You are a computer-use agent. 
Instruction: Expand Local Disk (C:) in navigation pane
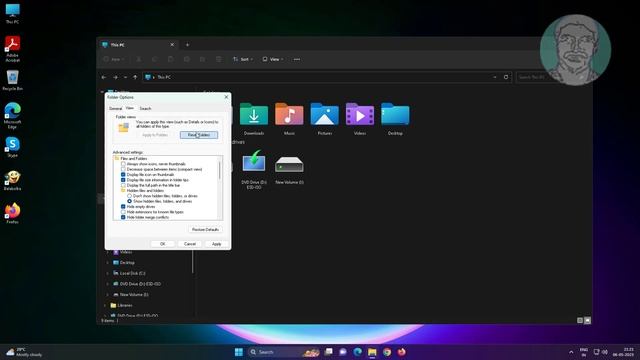108,273
